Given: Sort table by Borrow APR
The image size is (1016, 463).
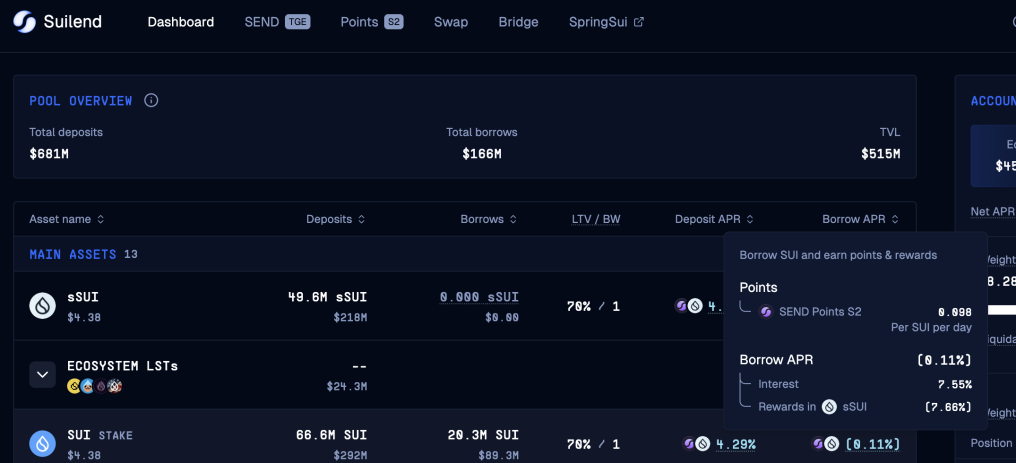Looking at the screenshot, I should [860, 219].
